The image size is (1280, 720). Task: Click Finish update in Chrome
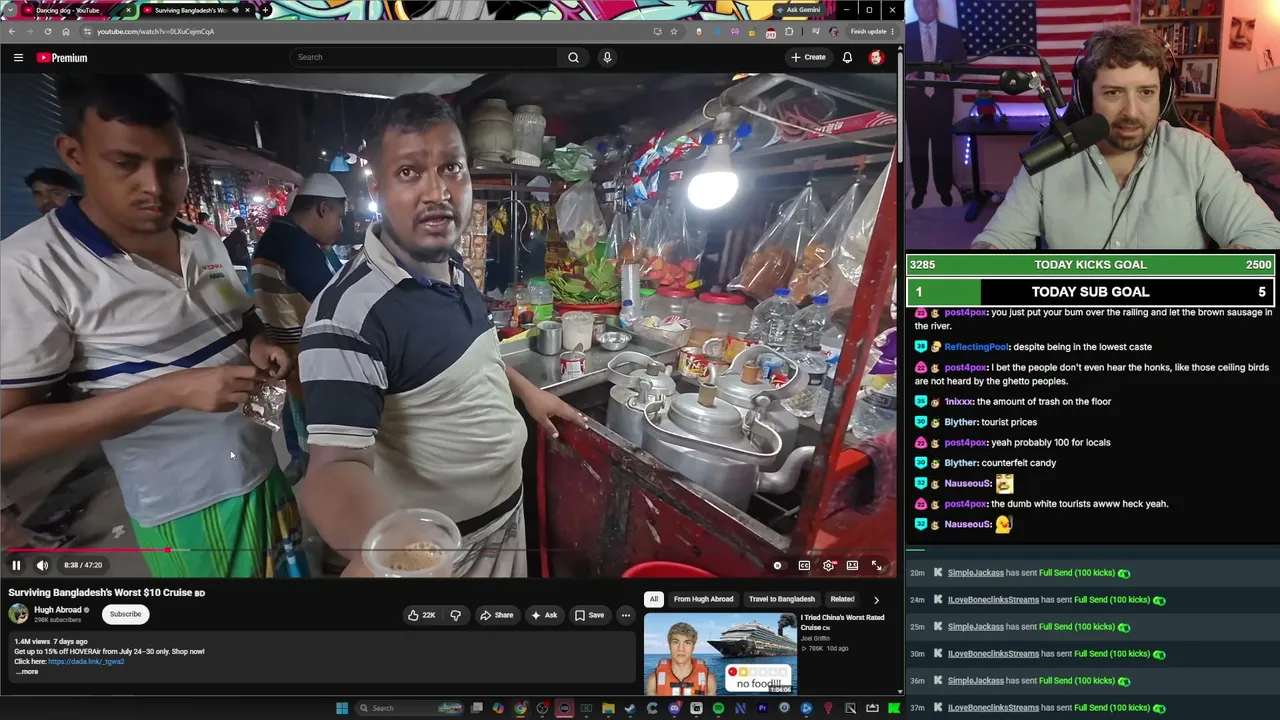click(870, 31)
